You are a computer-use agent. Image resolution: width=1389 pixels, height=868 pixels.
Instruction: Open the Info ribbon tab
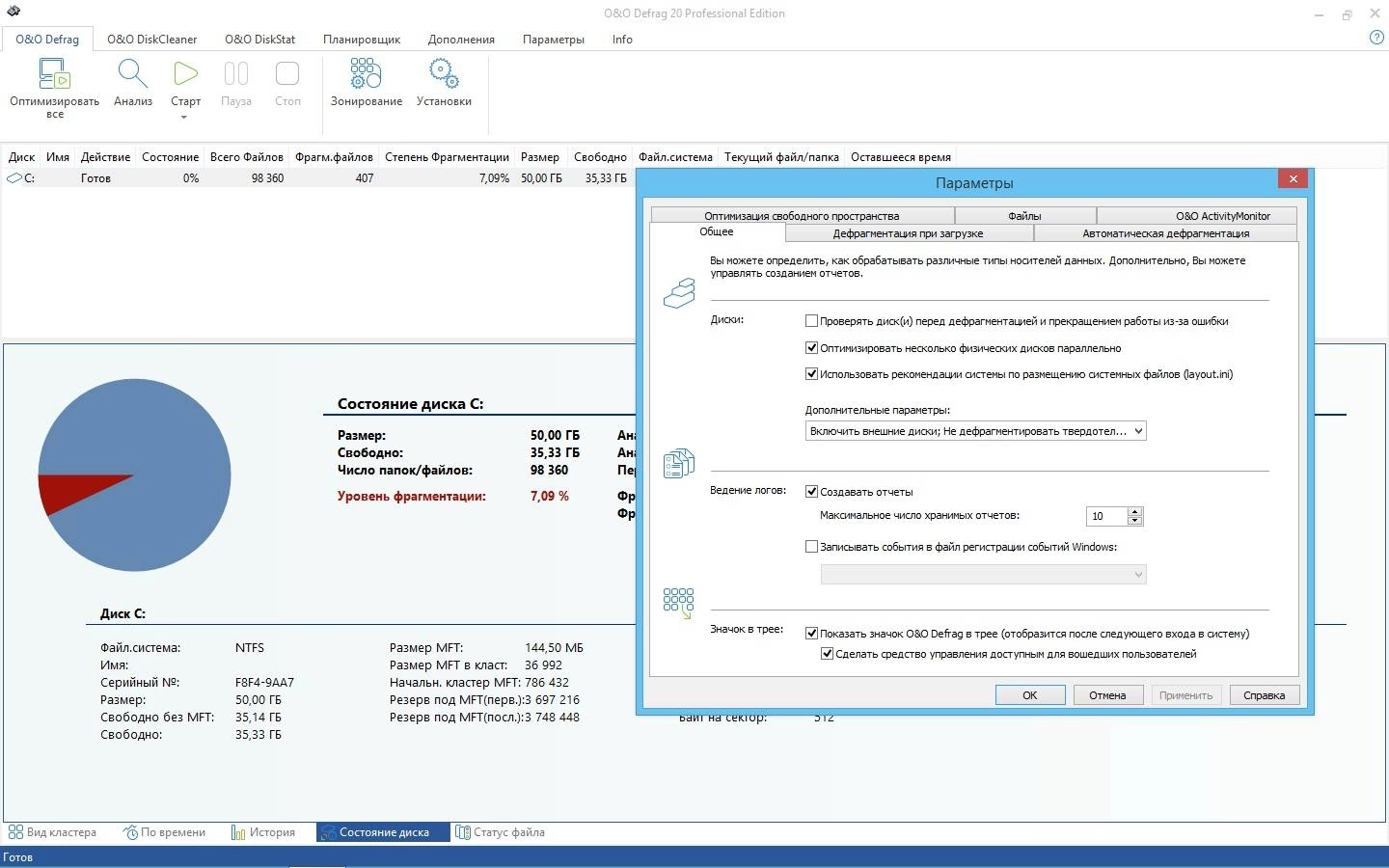[622, 40]
